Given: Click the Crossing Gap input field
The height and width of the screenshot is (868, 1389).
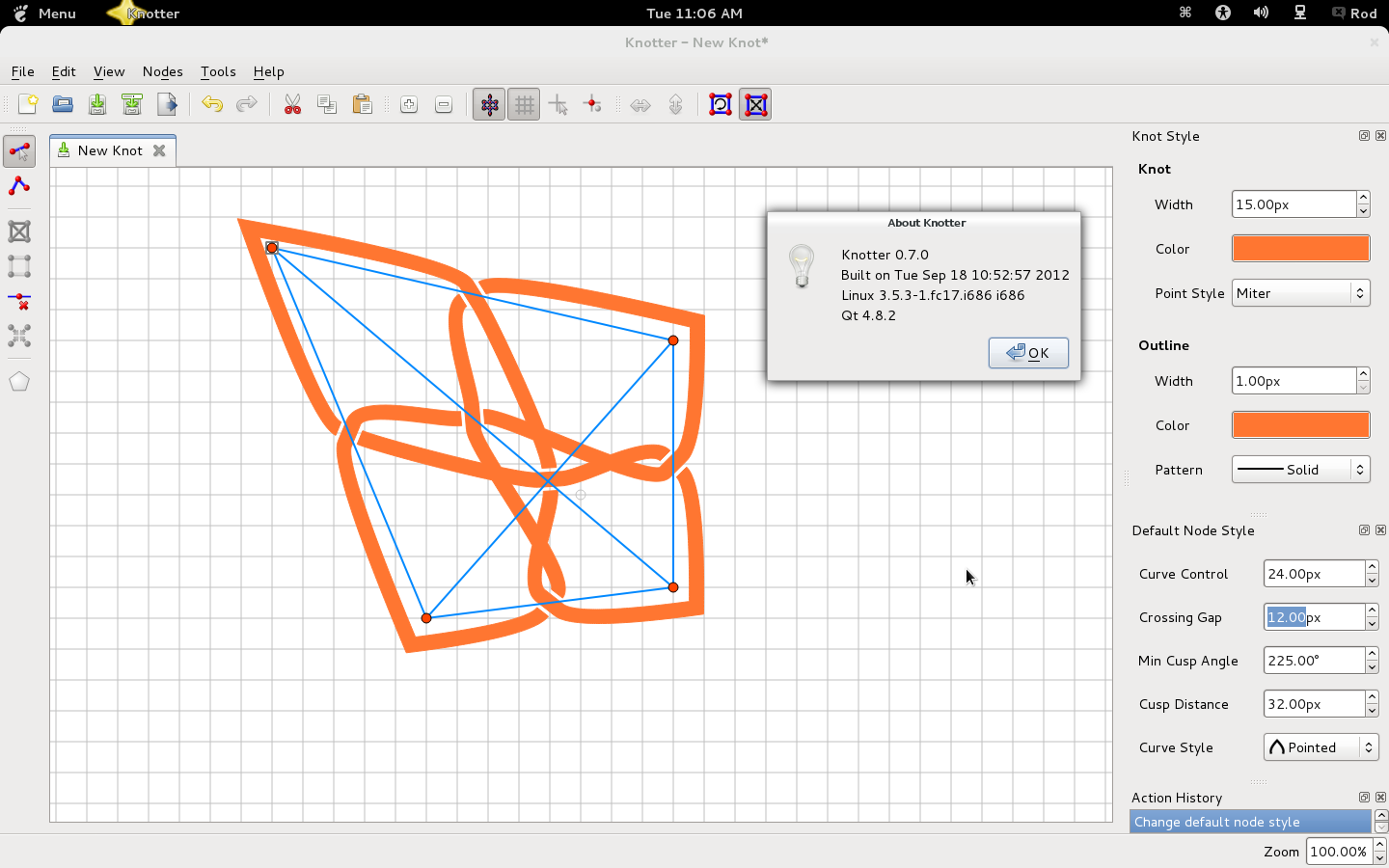Looking at the screenshot, I should [x=1314, y=617].
